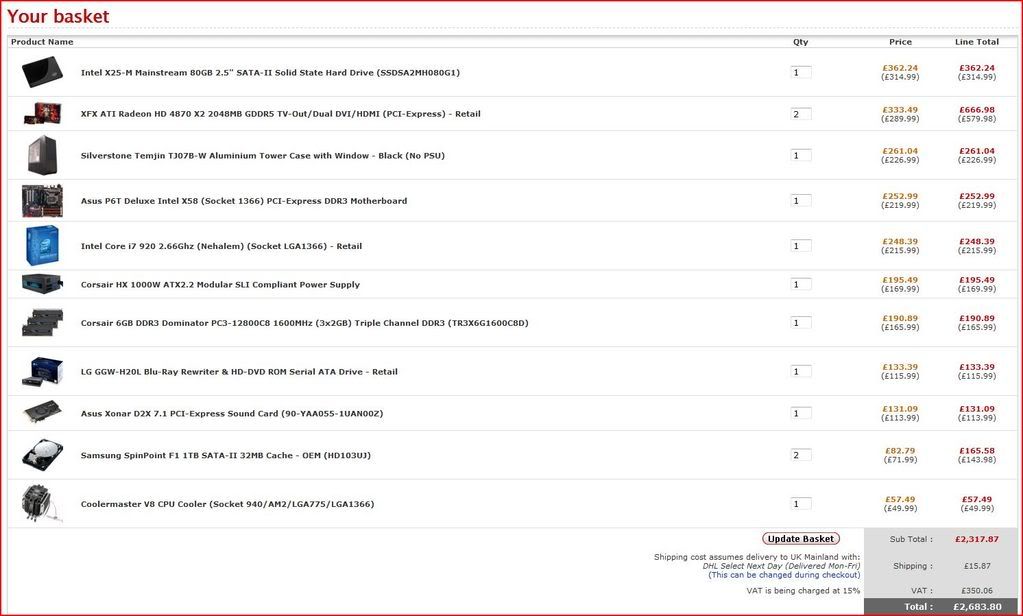Click 'This can be changed during checkout' link
This screenshot has width=1023, height=616.
click(784, 575)
